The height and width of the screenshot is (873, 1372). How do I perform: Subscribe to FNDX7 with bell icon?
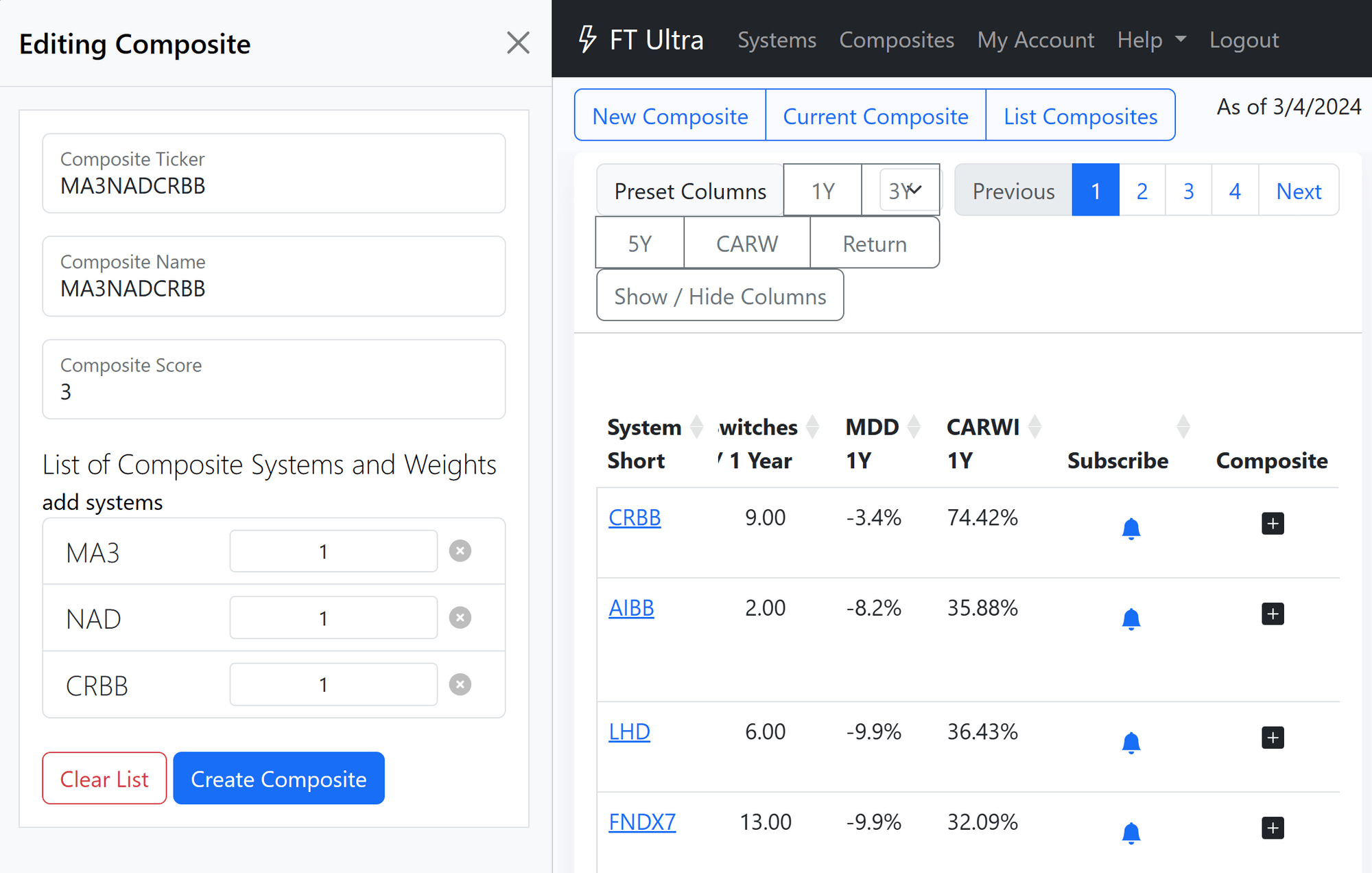1131,833
